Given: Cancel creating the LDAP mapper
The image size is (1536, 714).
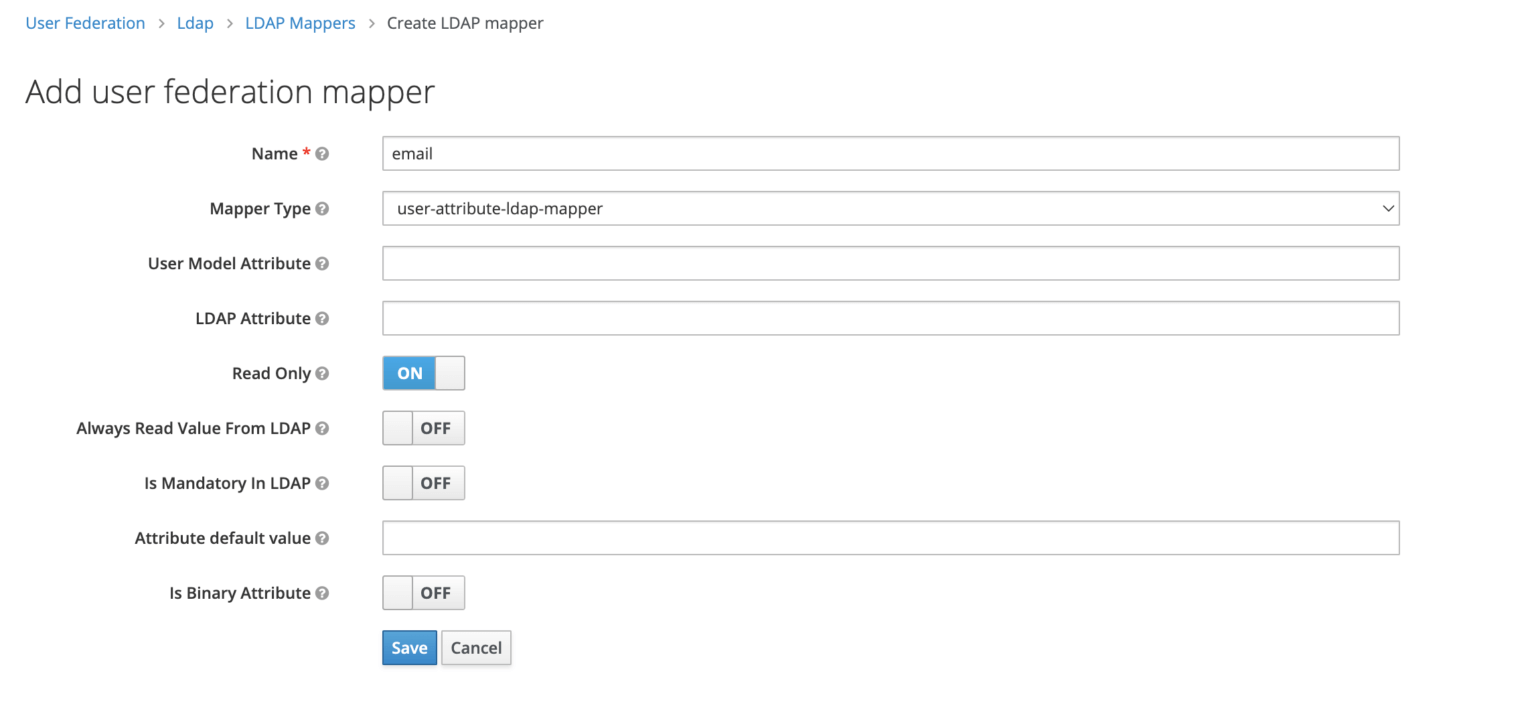Looking at the screenshot, I should (x=476, y=647).
